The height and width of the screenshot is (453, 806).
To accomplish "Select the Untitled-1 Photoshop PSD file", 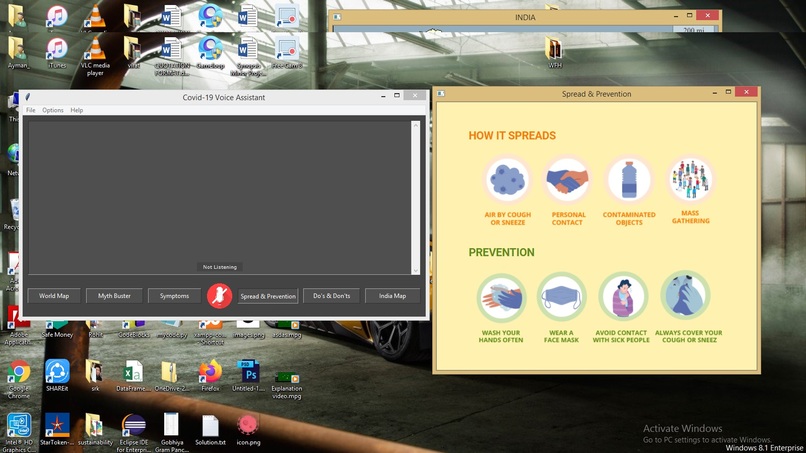I will click(x=249, y=376).
